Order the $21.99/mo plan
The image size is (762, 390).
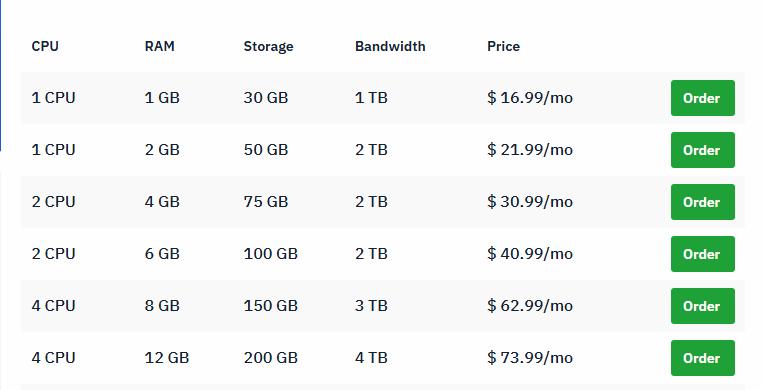tap(703, 150)
